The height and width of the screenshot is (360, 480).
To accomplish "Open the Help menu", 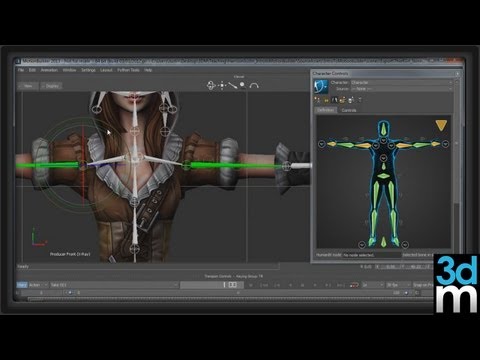I will (148, 70).
